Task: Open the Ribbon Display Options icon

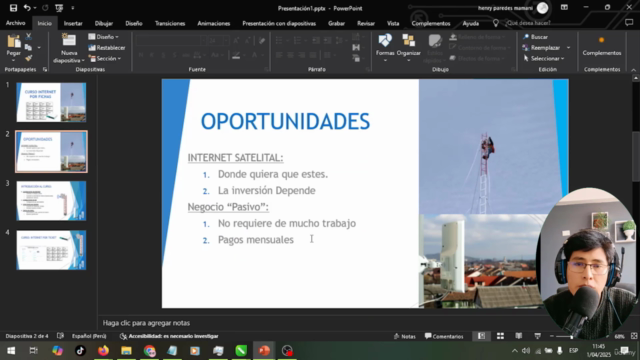Action: 564,7
